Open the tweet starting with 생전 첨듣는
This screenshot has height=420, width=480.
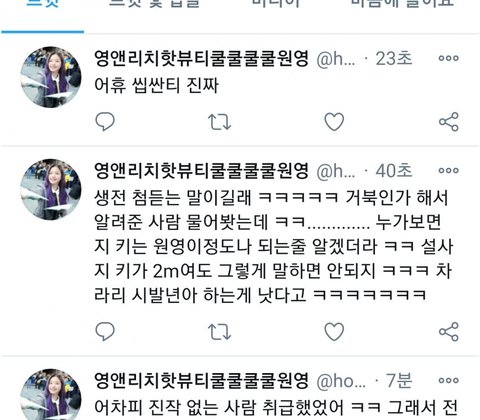[273, 246]
